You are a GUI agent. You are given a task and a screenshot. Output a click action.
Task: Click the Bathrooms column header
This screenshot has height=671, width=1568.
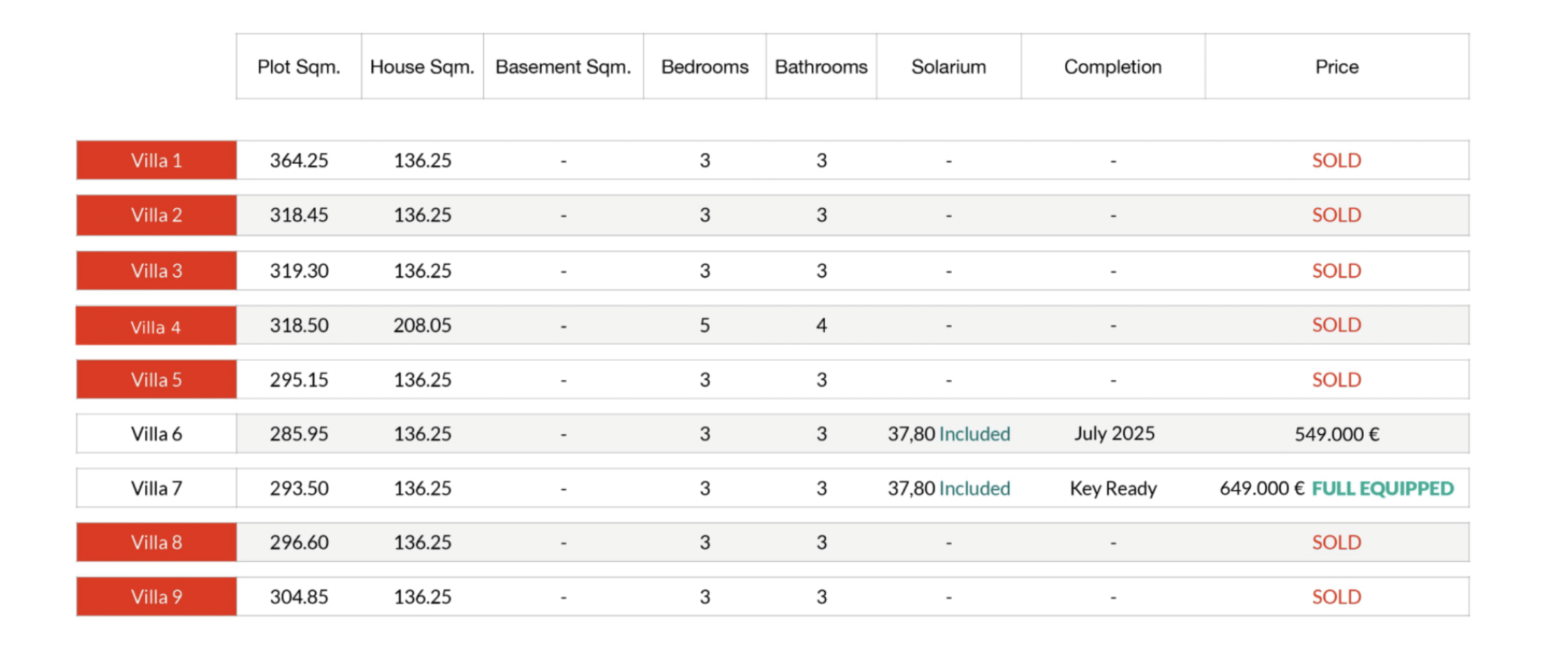pos(821,66)
